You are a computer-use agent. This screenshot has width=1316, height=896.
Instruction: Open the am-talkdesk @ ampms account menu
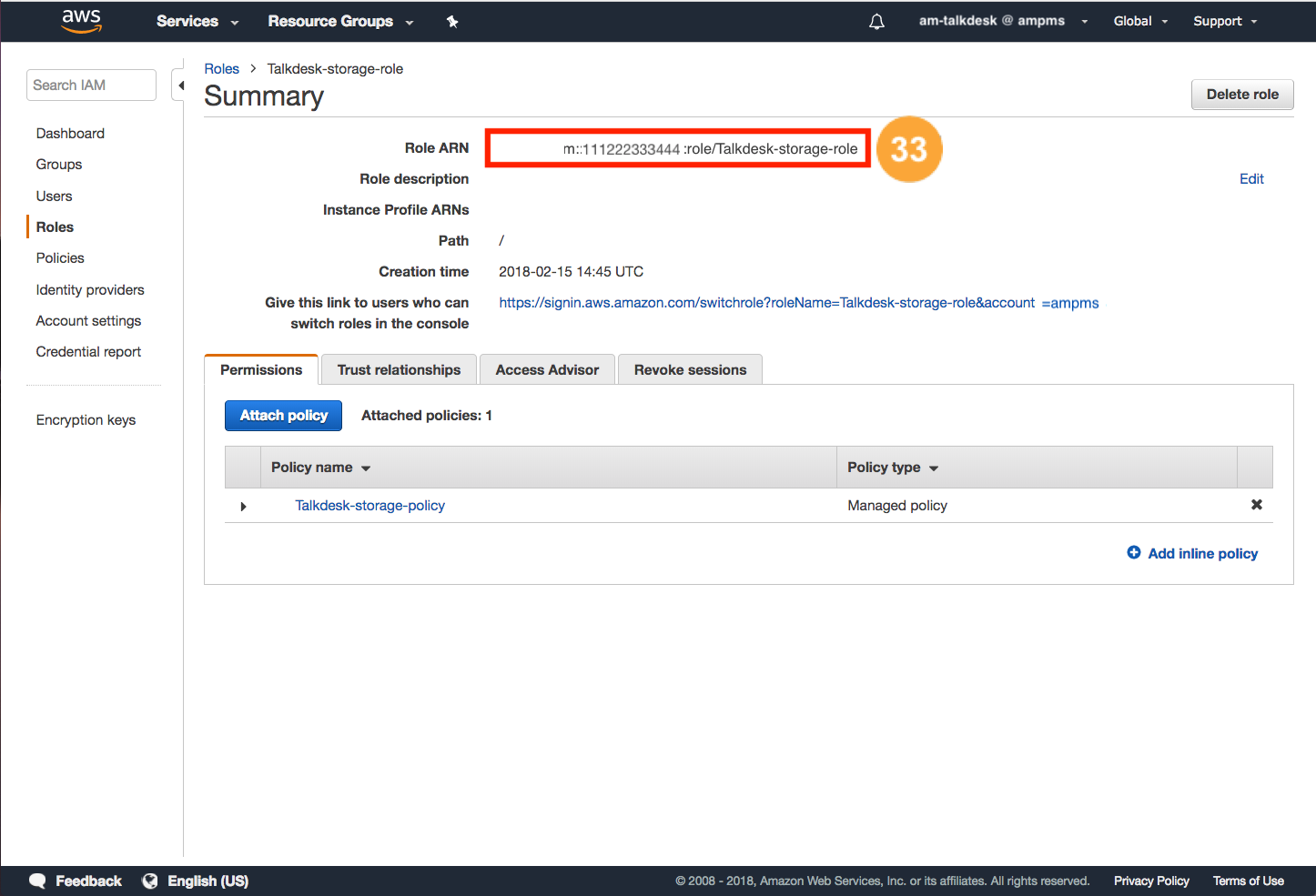tap(1003, 21)
